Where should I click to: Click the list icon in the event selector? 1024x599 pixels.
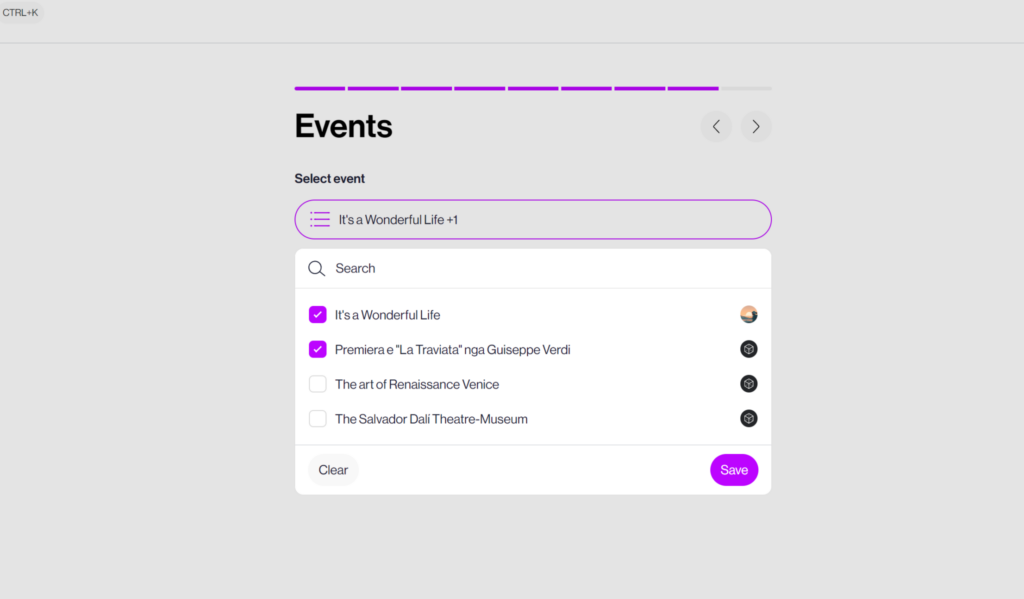(x=320, y=219)
